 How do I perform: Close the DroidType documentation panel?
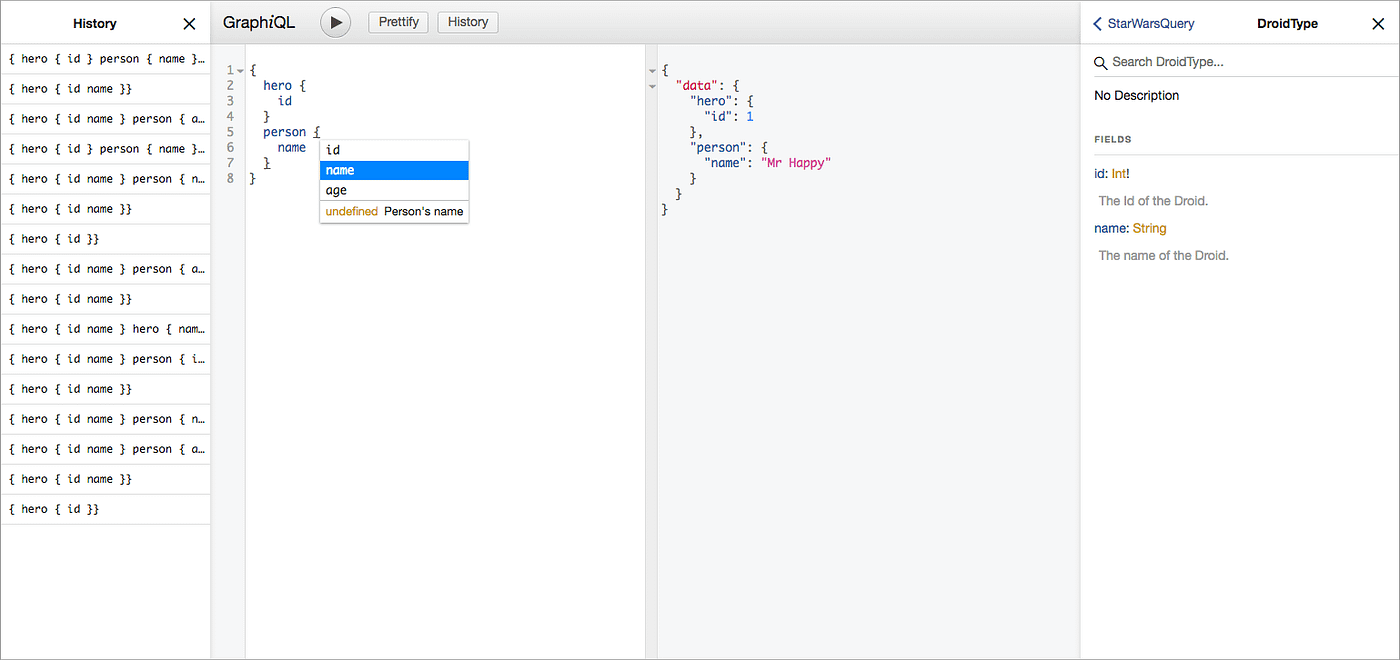point(1377,23)
